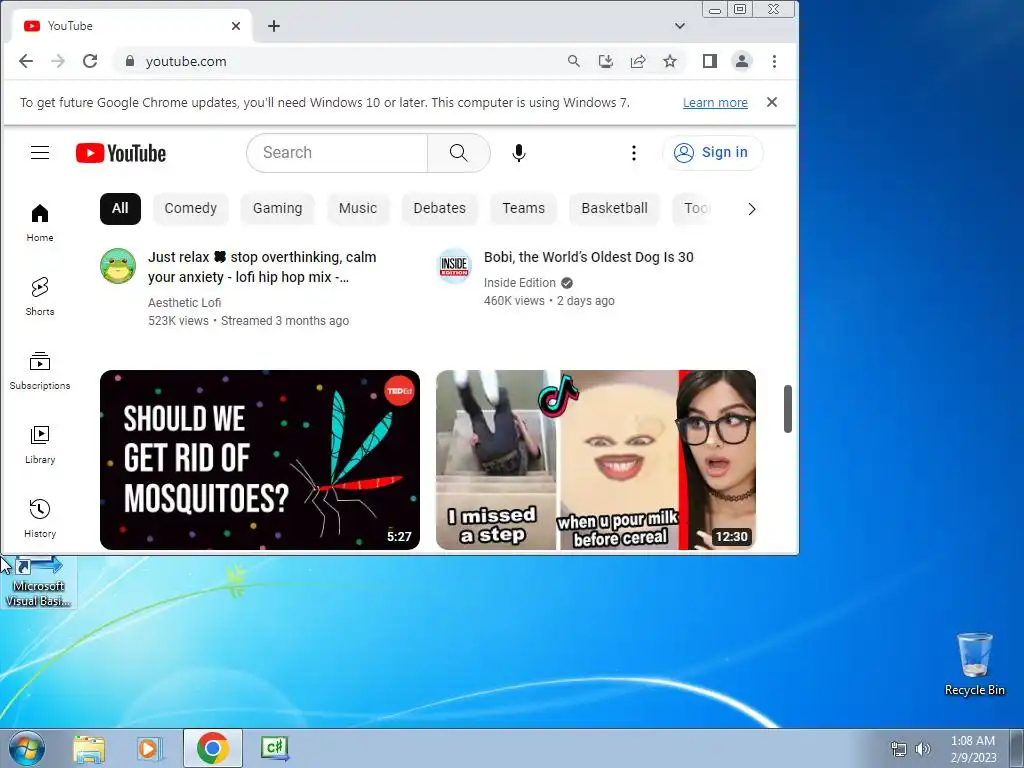Select the Debates filter chip
1024x768 pixels.
point(440,208)
